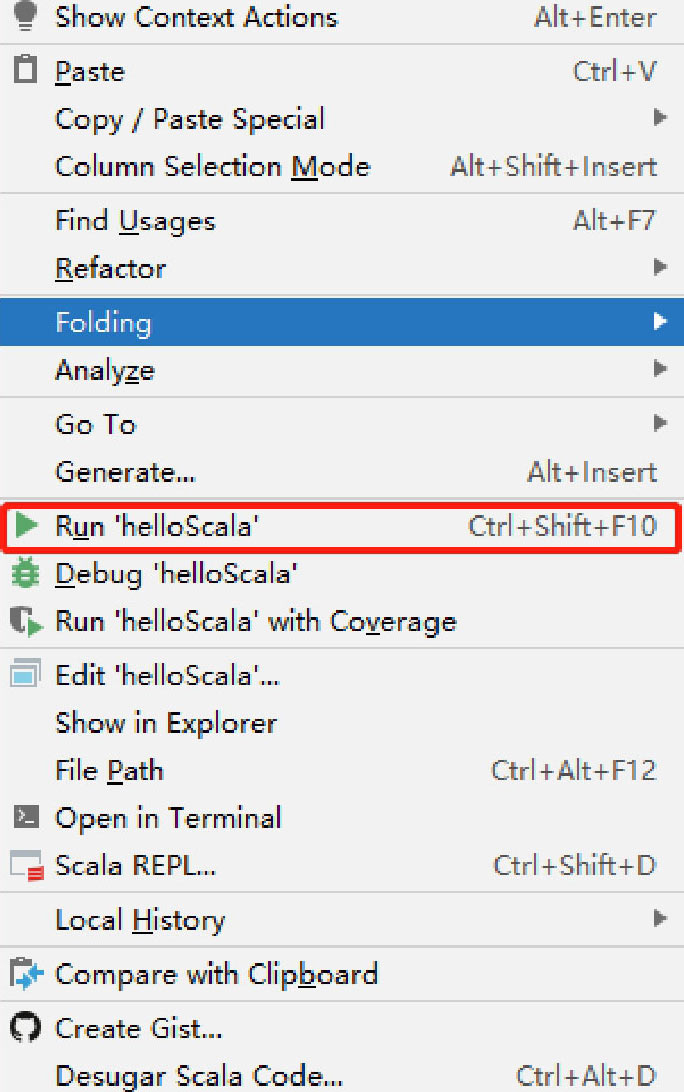
Task: Choose Desugar Scala Code...
Action: click(x=342, y=1075)
